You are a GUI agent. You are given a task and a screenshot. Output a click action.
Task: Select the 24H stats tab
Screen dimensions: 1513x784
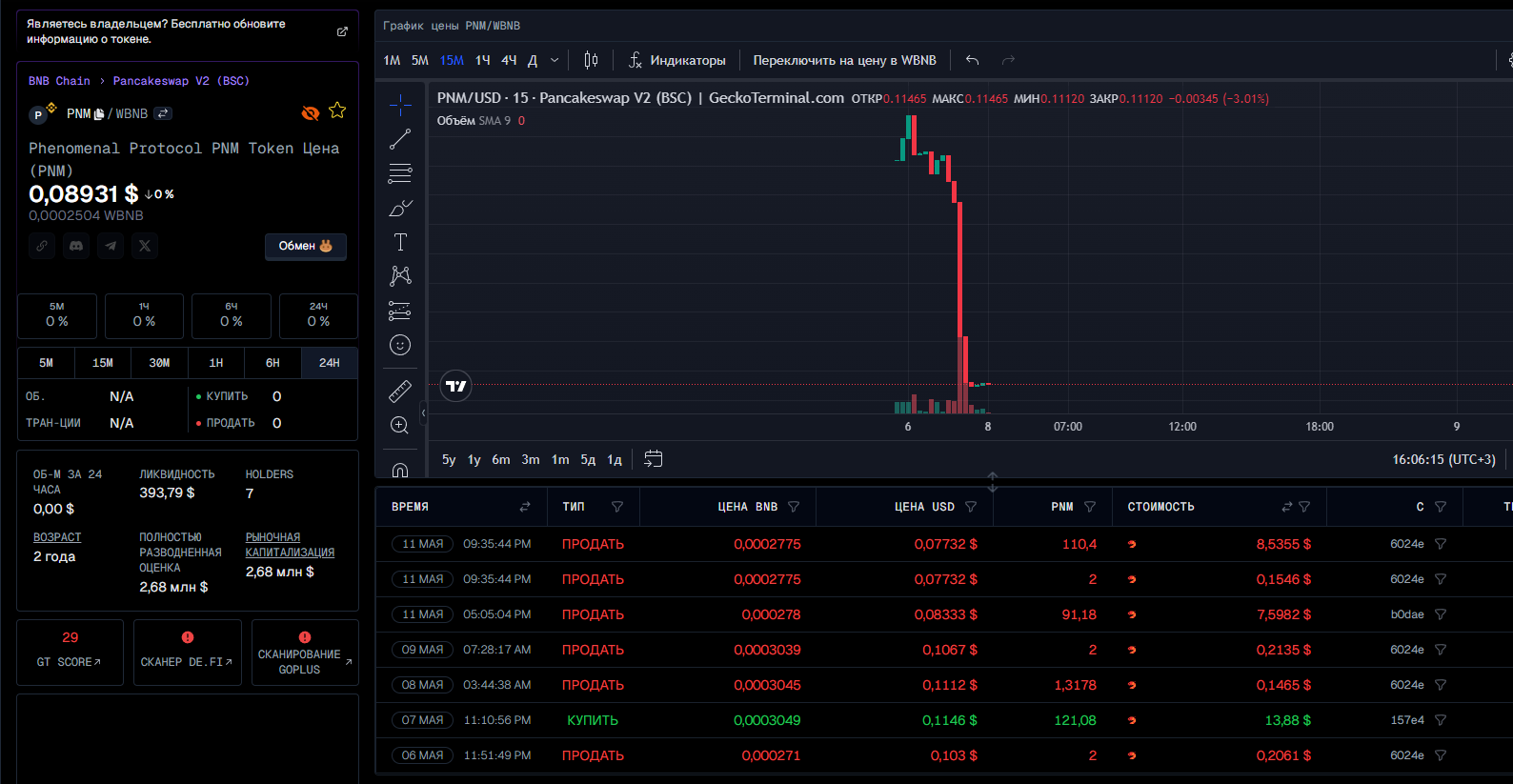click(x=330, y=363)
